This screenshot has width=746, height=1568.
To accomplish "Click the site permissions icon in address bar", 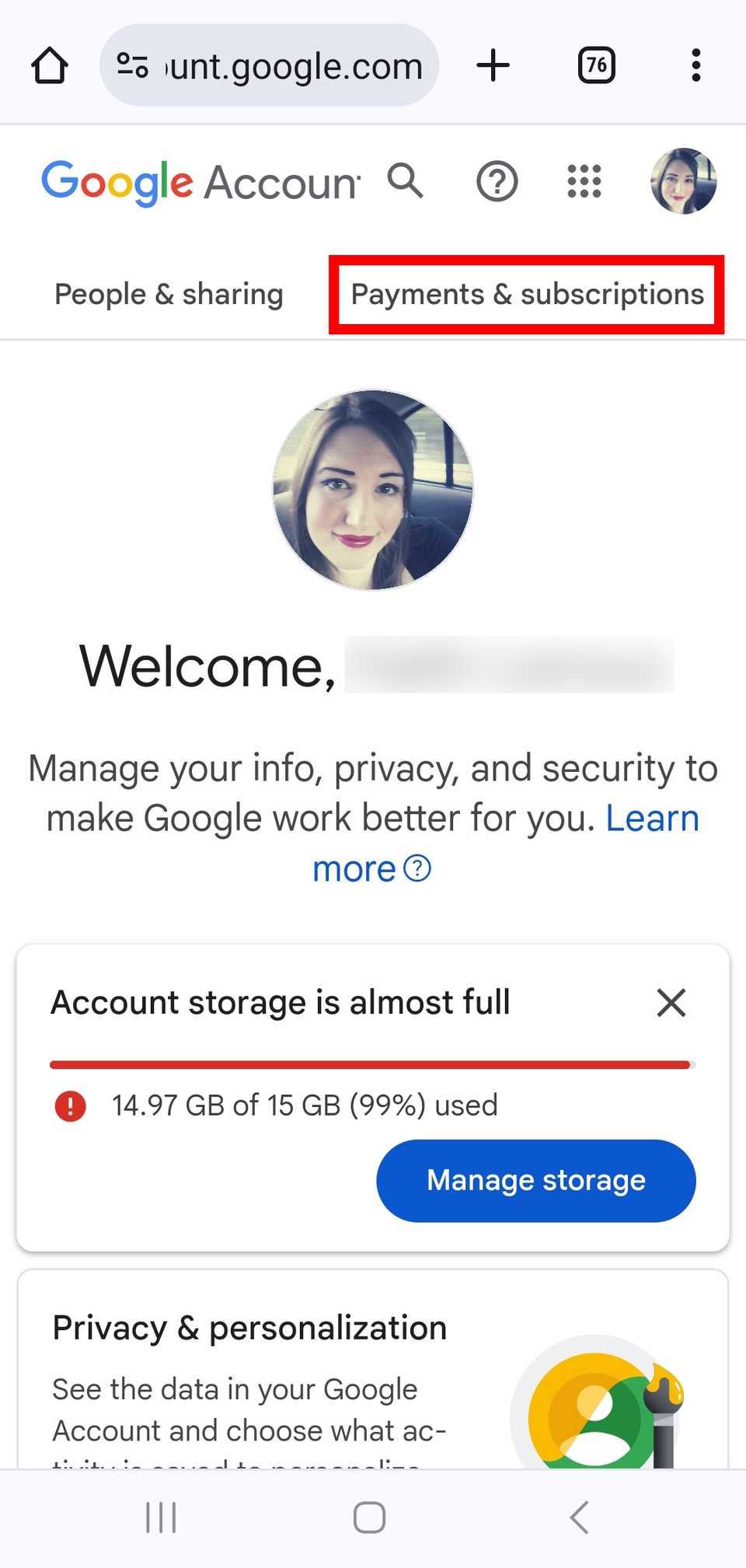I will click(134, 65).
